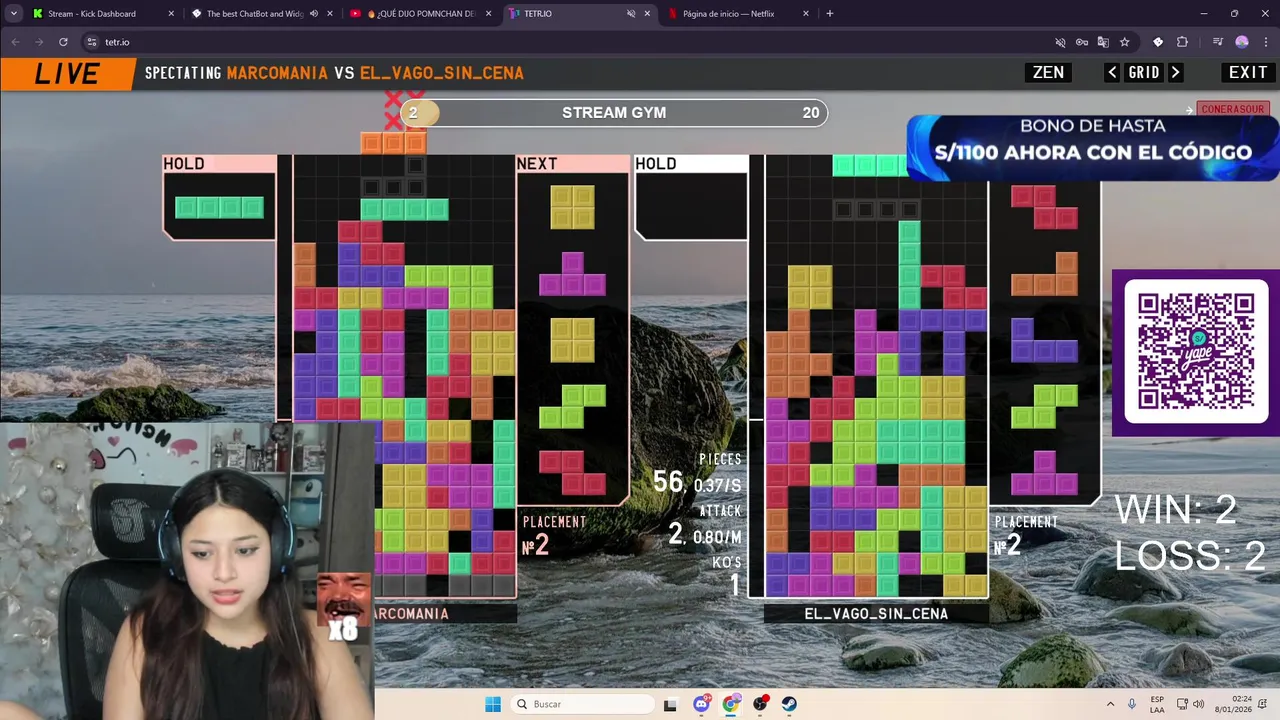
Task: Open Discord from the taskbar
Action: click(702, 704)
